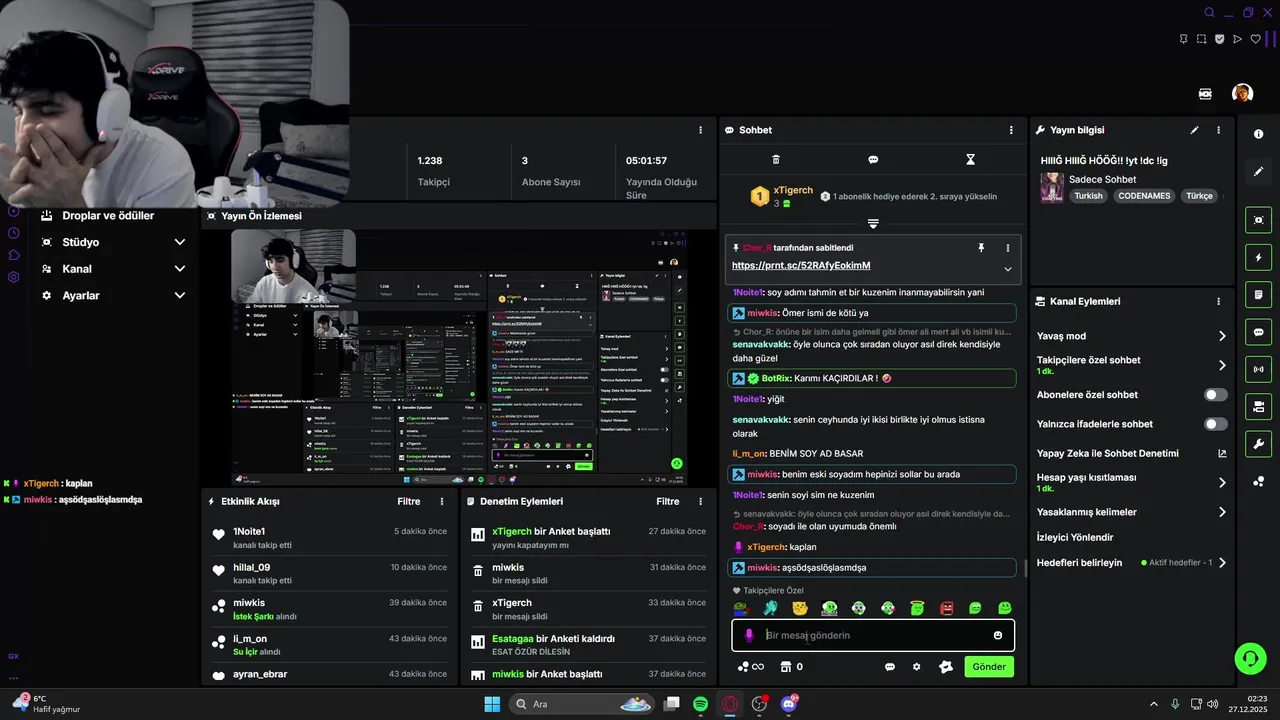Open the Etkinlik Akışı panel three-dot menu
This screenshot has width=1280, height=720.
pos(442,501)
